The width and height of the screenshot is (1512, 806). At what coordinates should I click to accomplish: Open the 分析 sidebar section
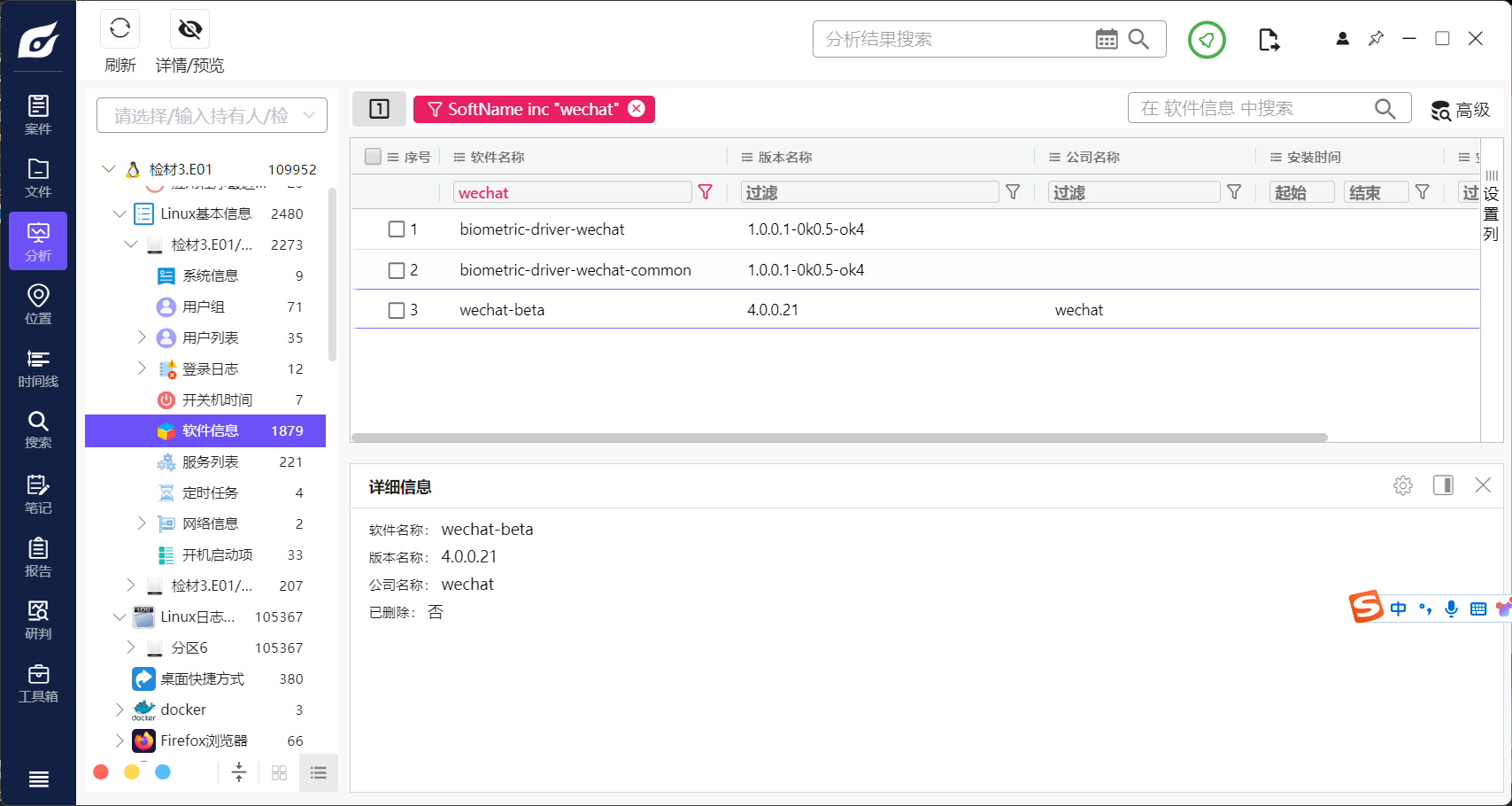pyautogui.click(x=38, y=241)
